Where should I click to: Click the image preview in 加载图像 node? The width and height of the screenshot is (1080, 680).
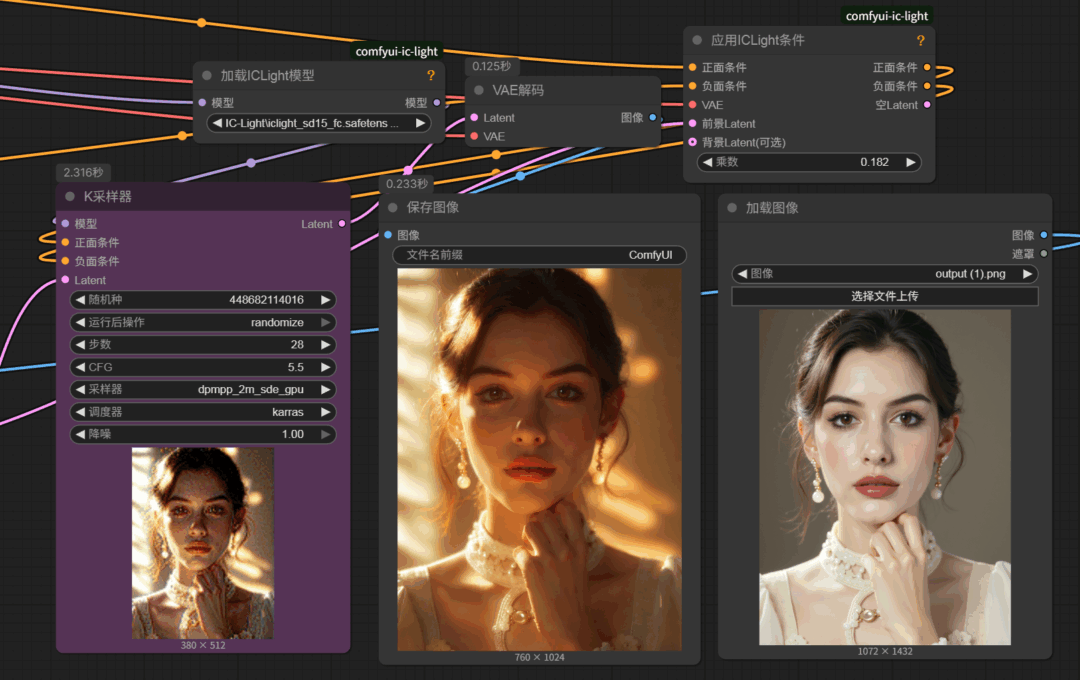(x=885, y=477)
